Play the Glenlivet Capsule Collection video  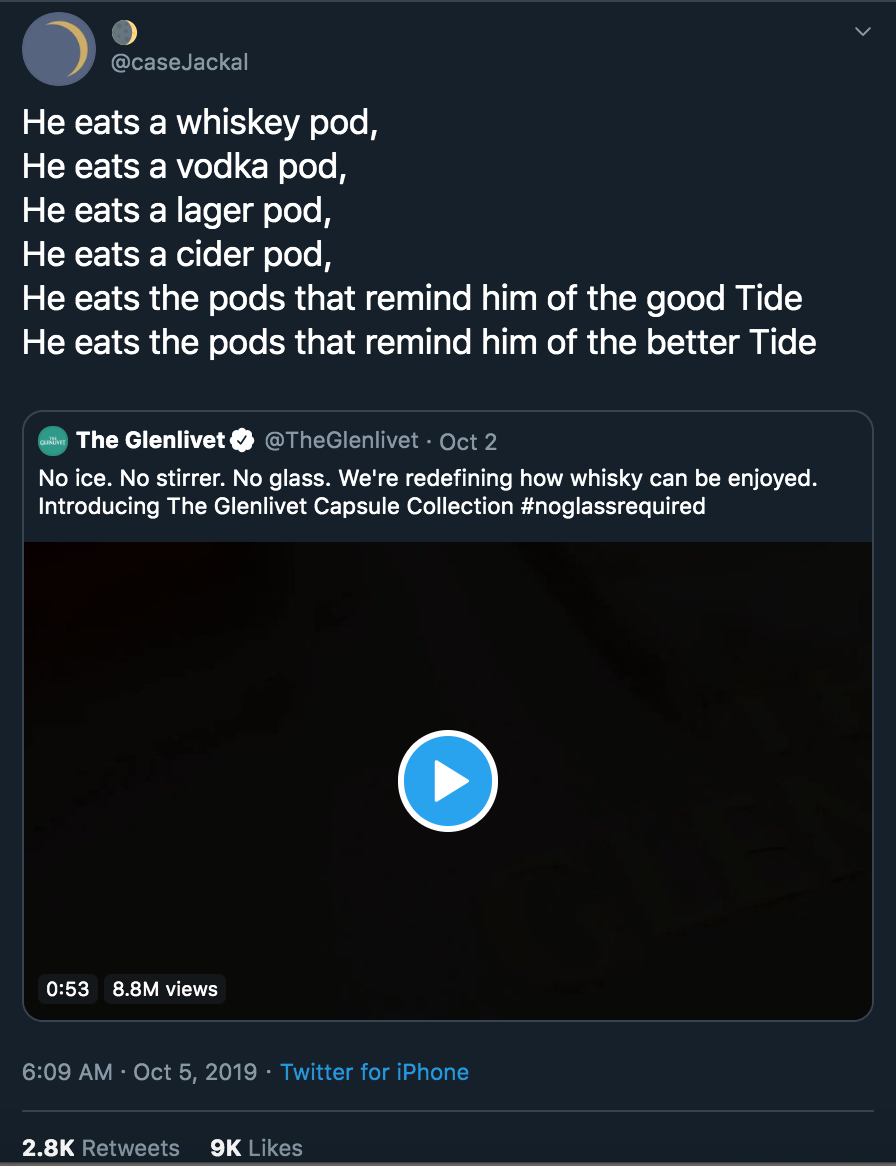[448, 781]
